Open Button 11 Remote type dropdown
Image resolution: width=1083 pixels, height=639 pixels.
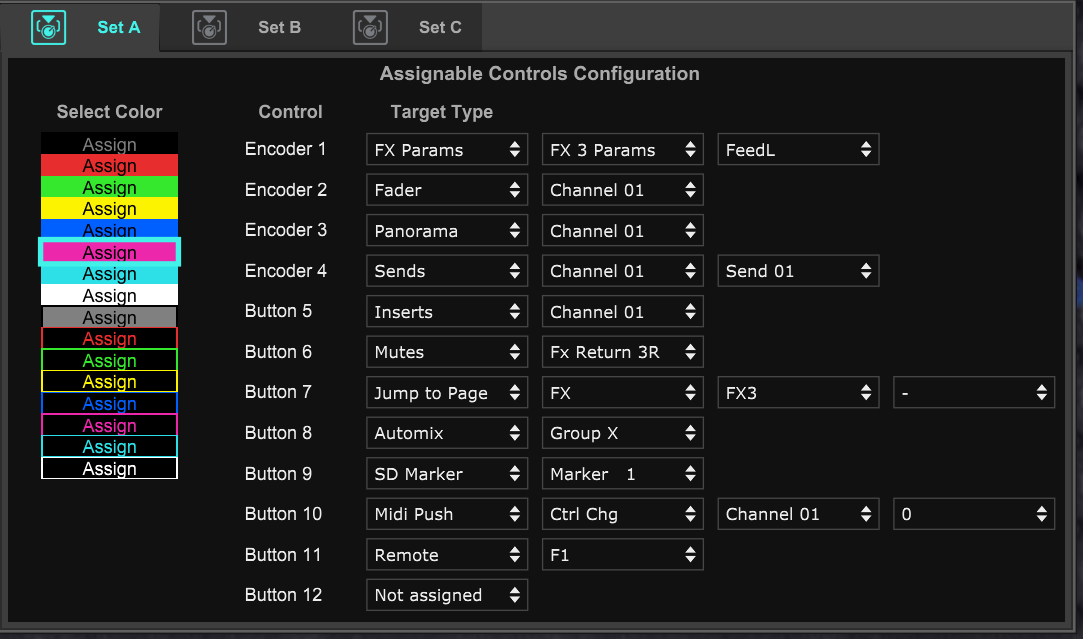447,555
